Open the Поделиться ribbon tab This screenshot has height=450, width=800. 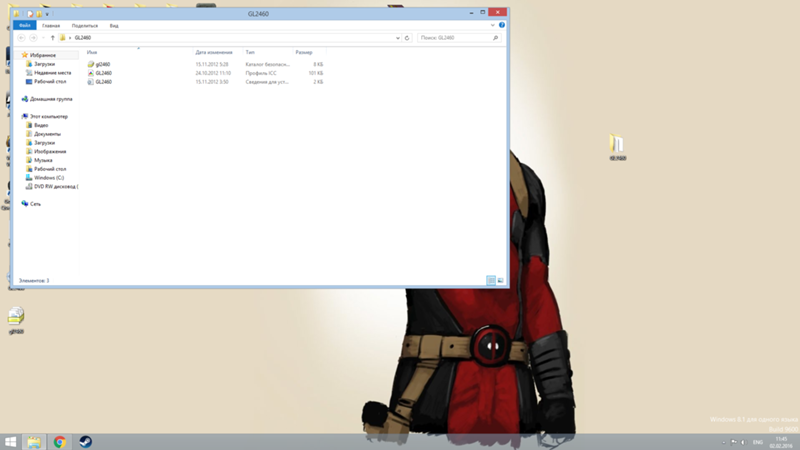85,26
